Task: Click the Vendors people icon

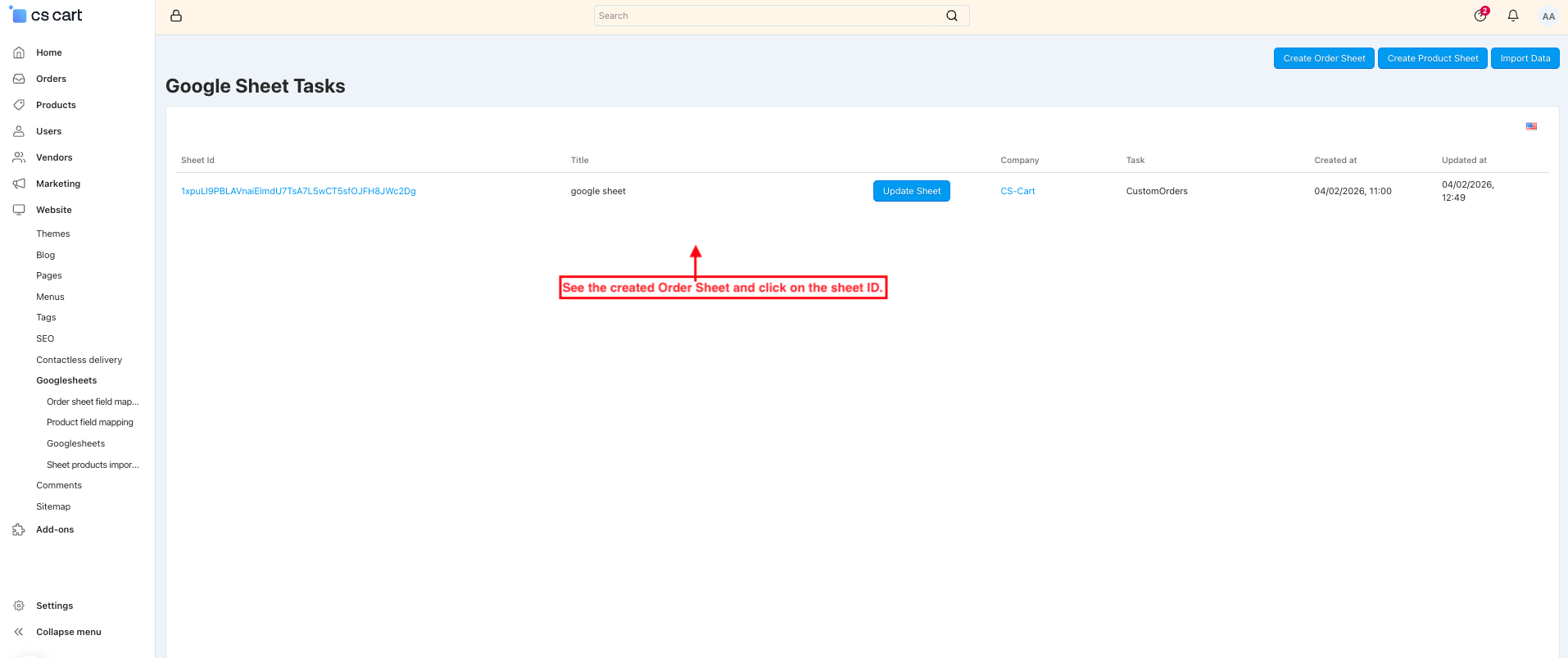Action: coord(19,157)
